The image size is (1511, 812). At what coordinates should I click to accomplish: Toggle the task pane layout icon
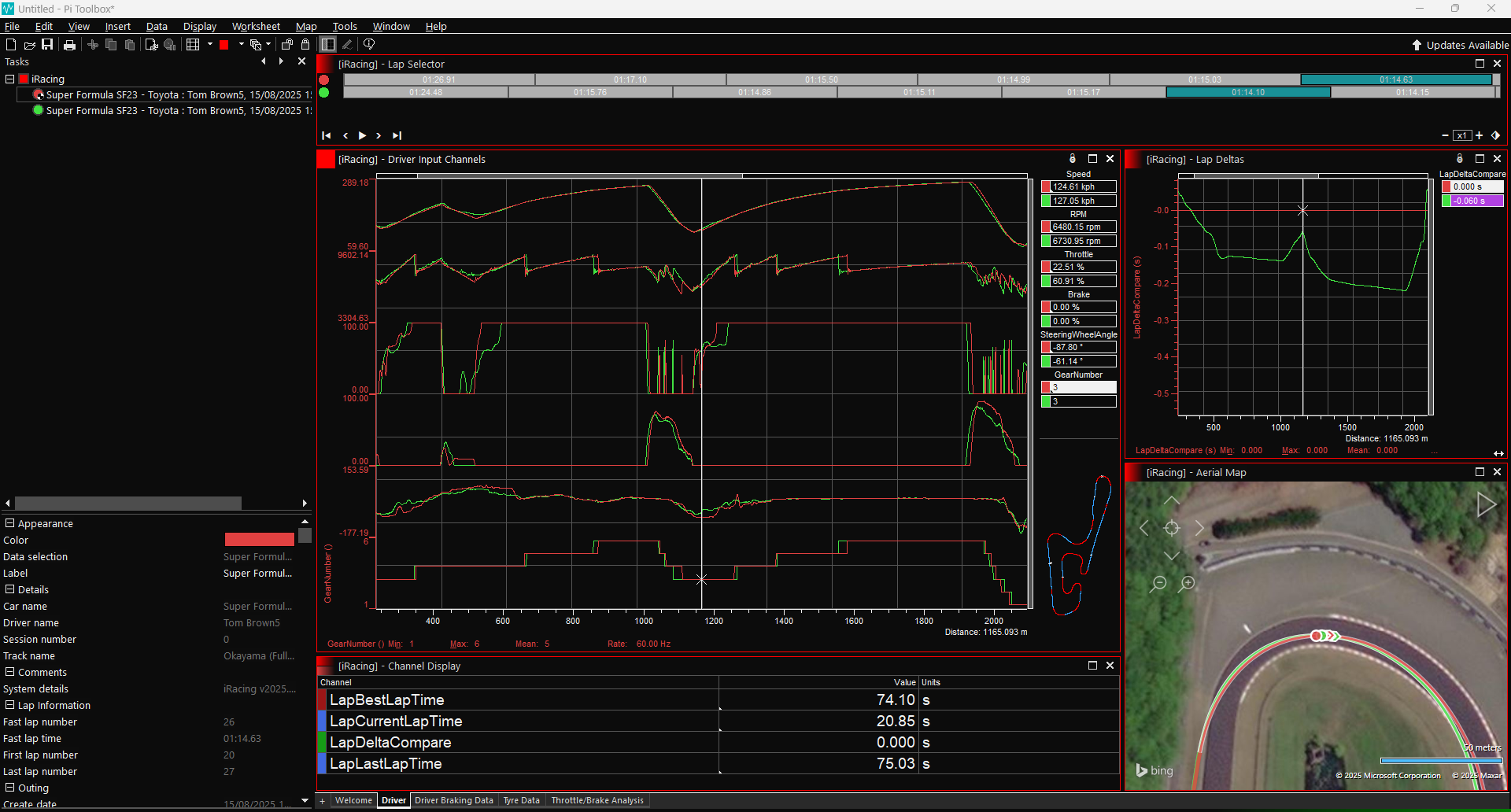328,45
